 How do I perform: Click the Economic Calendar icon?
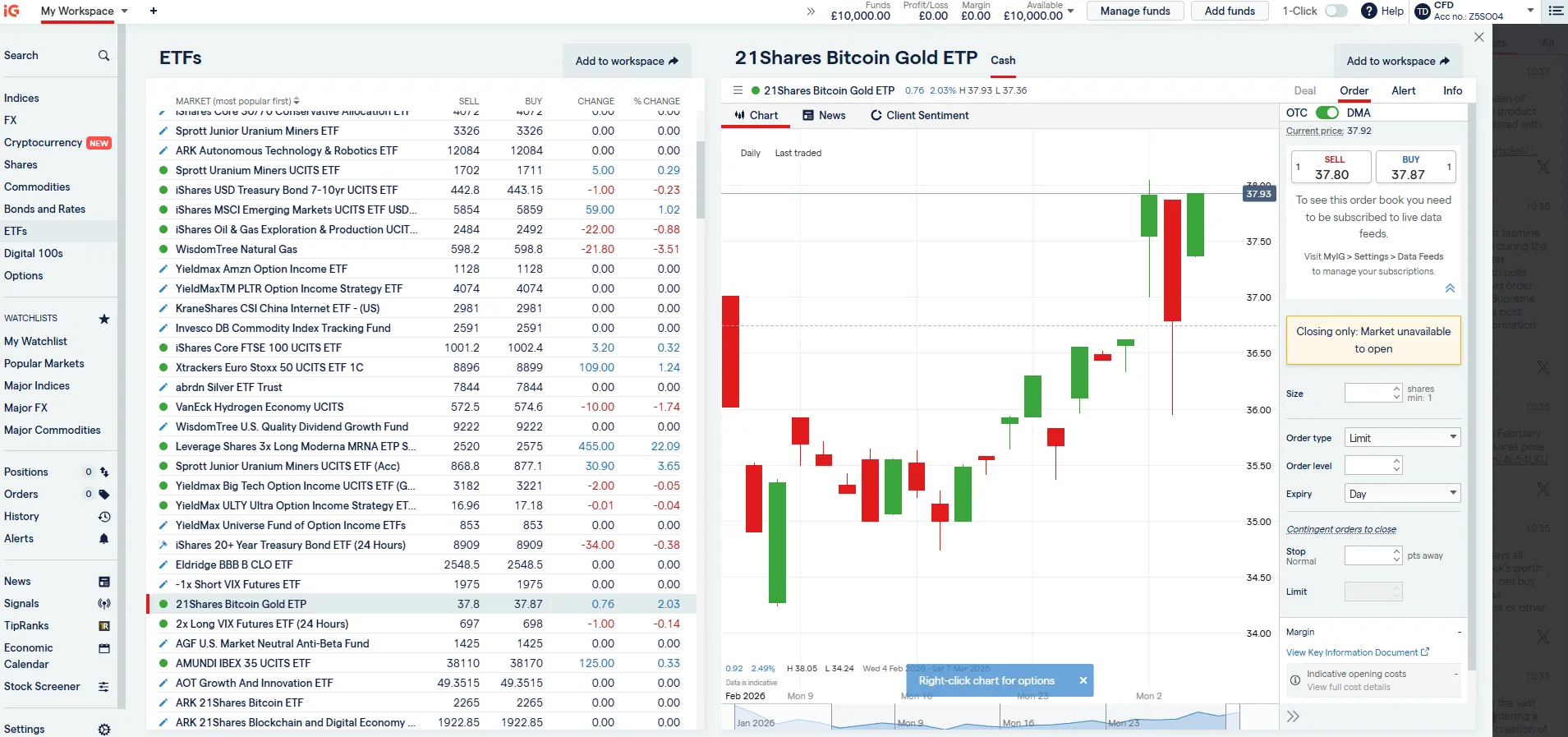(104, 648)
